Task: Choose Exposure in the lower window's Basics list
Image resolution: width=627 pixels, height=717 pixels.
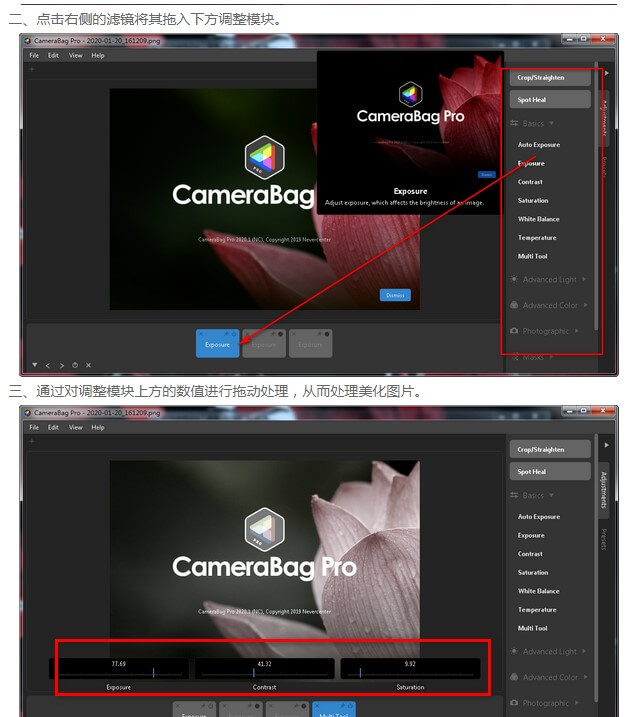Action: tap(531, 535)
